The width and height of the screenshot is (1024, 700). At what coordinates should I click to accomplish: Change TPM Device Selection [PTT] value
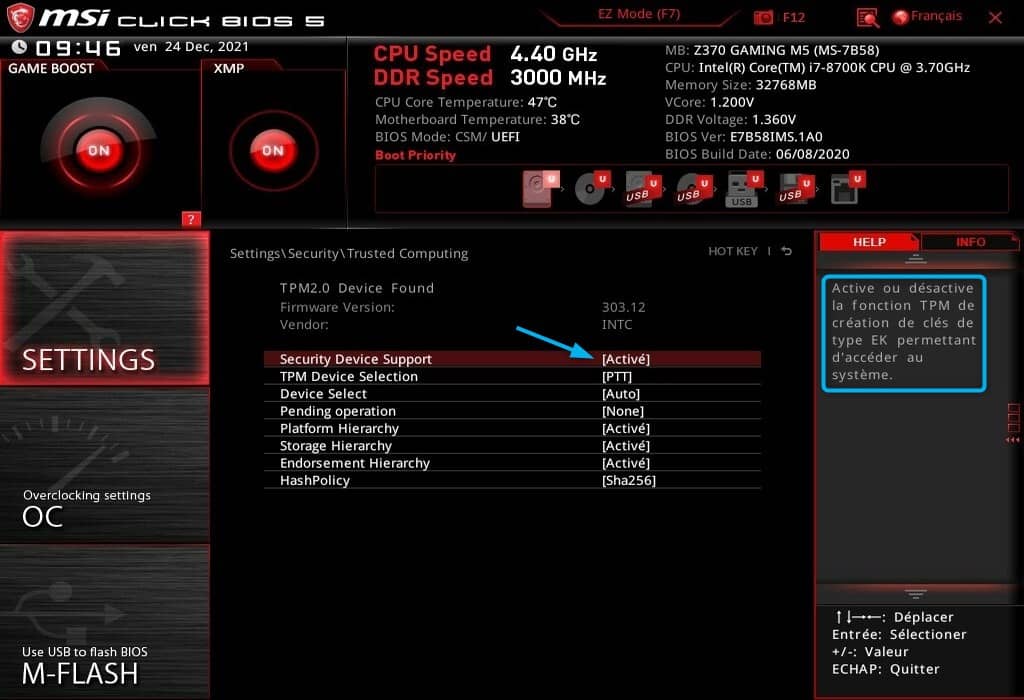[x=616, y=377]
